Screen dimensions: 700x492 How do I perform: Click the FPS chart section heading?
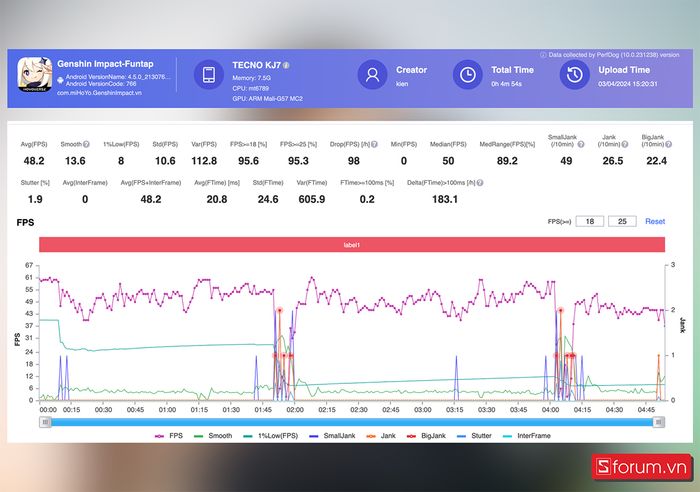(25, 222)
